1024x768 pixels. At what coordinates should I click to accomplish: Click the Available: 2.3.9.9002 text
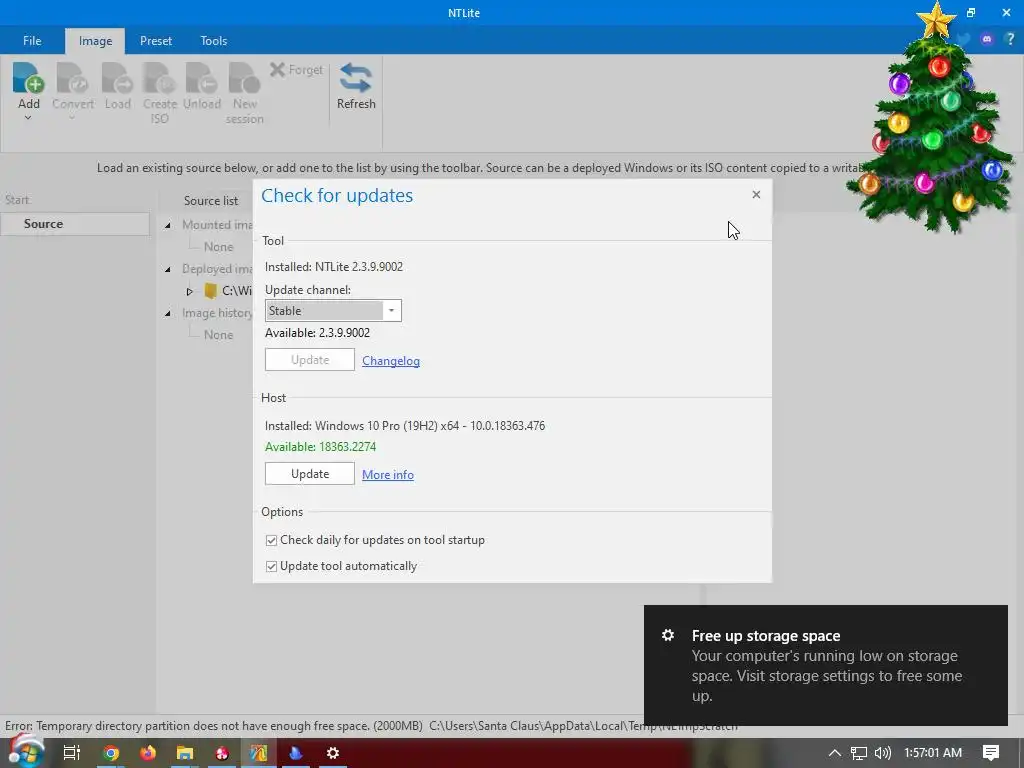pyautogui.click(x=317, y=332)
